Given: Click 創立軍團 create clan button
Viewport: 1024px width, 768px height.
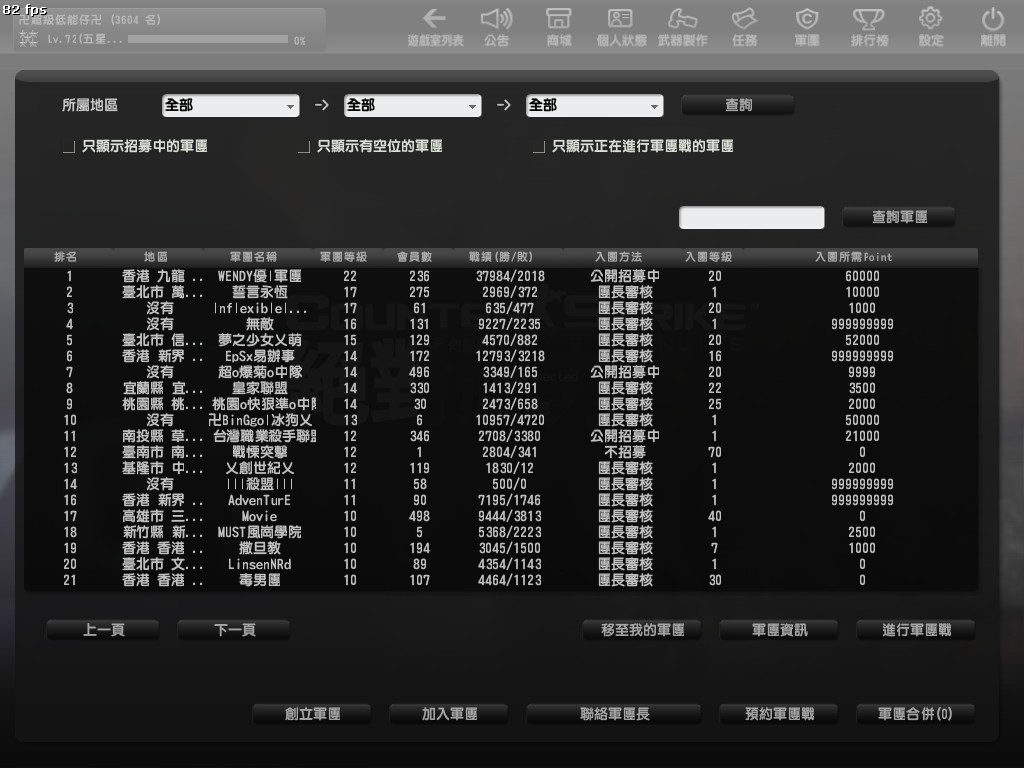Looking at the screenshot, I should [x=312, y=714].
